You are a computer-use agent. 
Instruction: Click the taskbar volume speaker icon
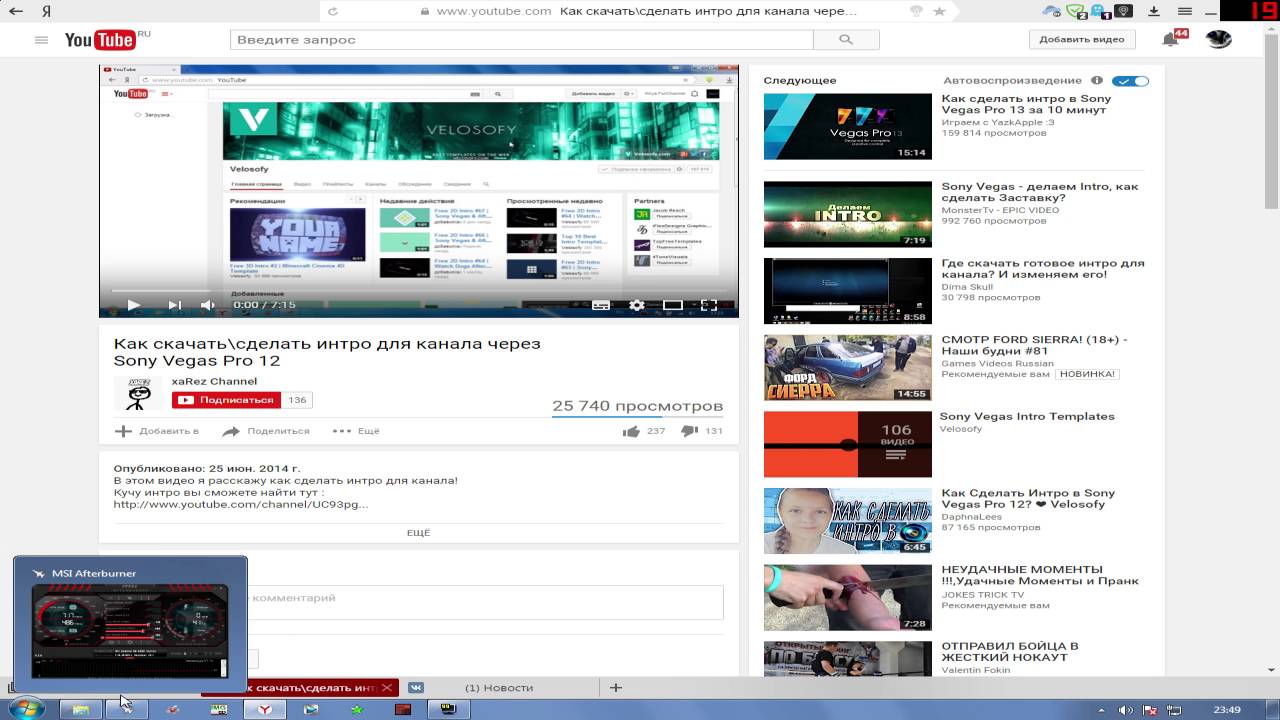click(1125, 710)
